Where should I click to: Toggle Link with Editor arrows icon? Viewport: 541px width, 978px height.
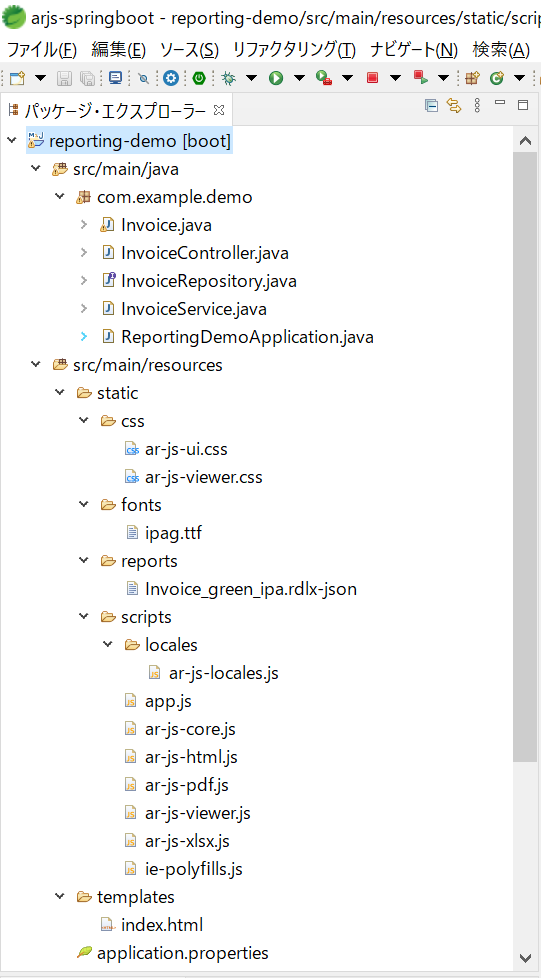click(454, 105)
